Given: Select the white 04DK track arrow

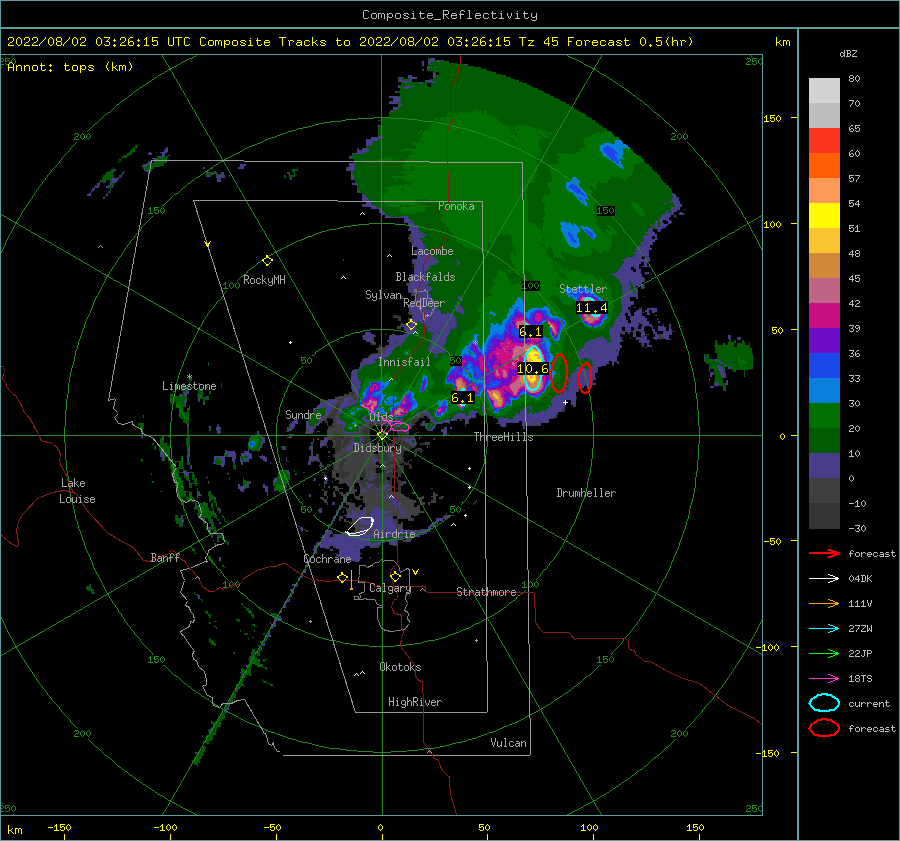Looking at the screenshot, I should 824,579.
